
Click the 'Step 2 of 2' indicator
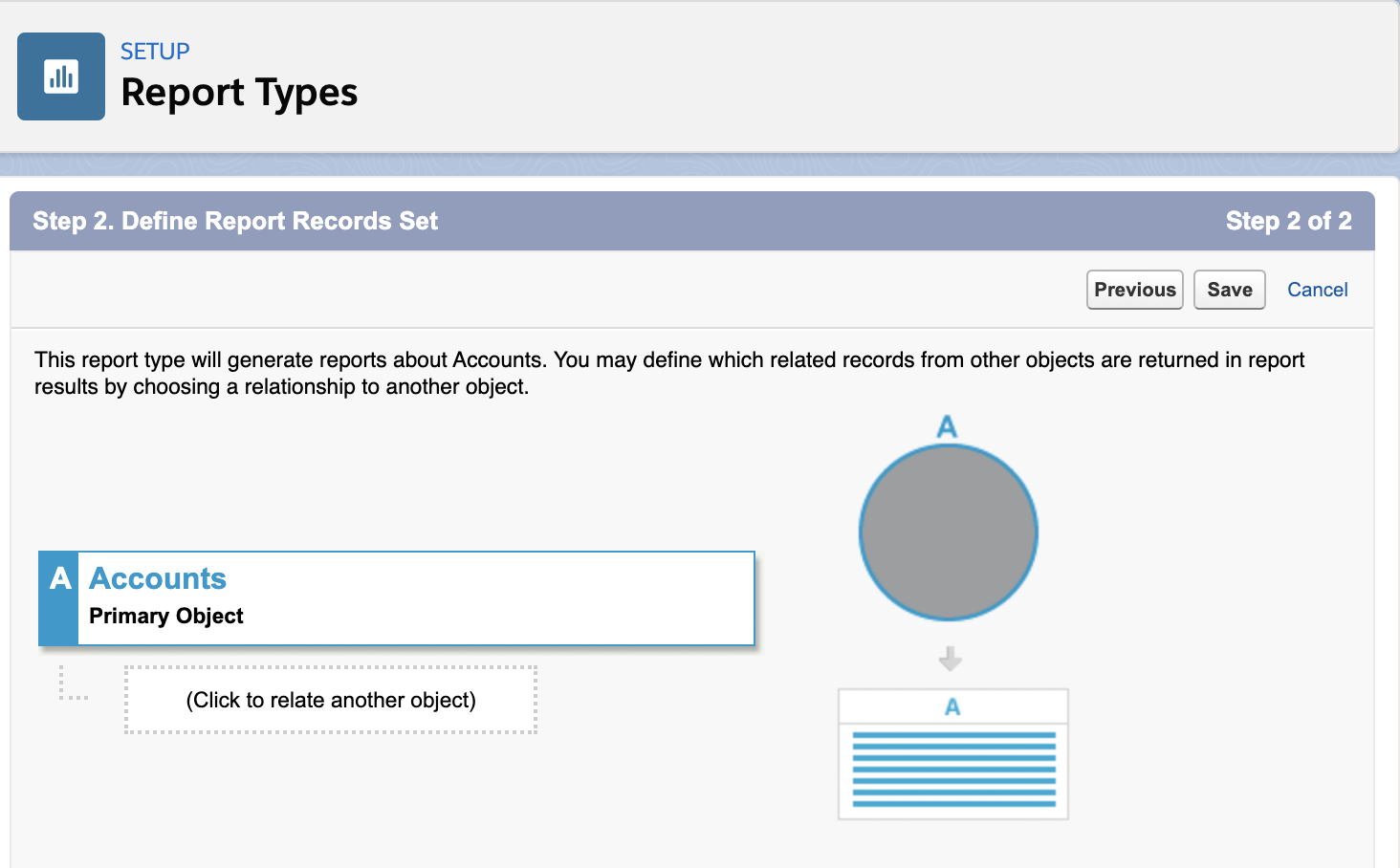1288,221
